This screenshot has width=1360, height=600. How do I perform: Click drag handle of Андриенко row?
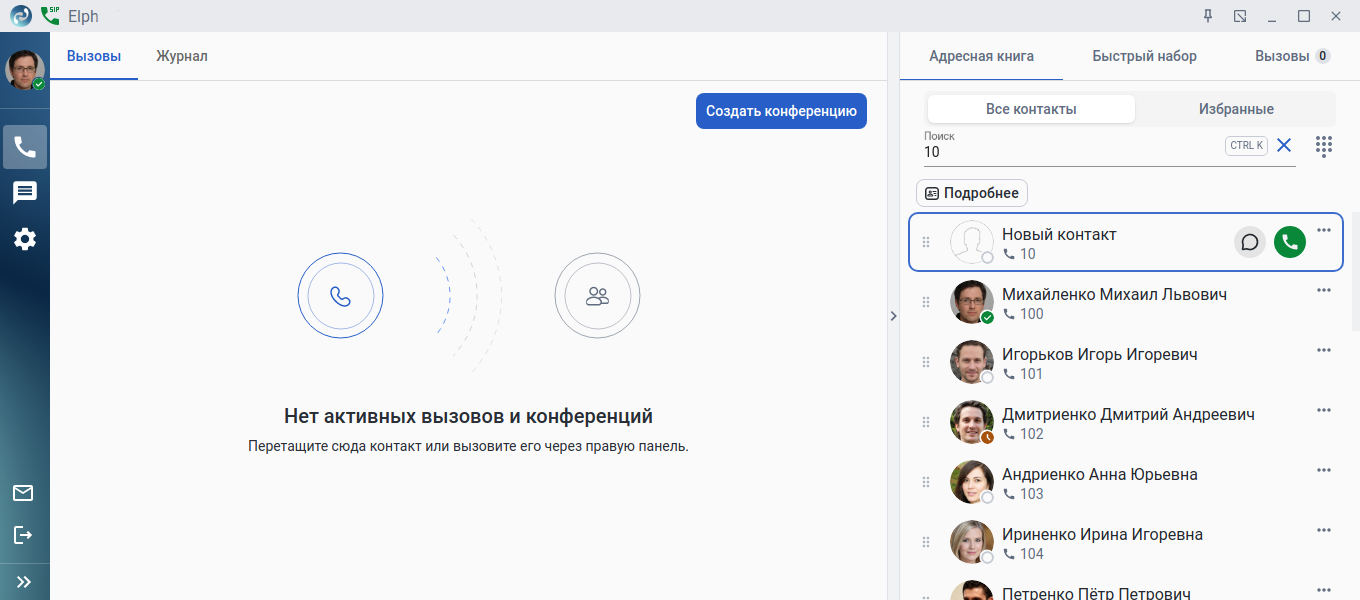tap(925, 482)
